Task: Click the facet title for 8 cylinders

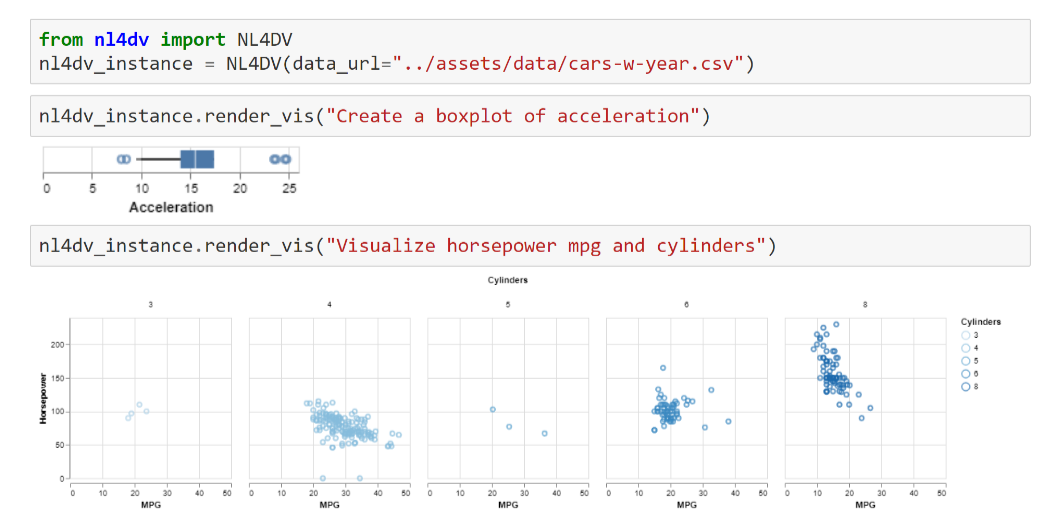Action: [x=865, y=303]
